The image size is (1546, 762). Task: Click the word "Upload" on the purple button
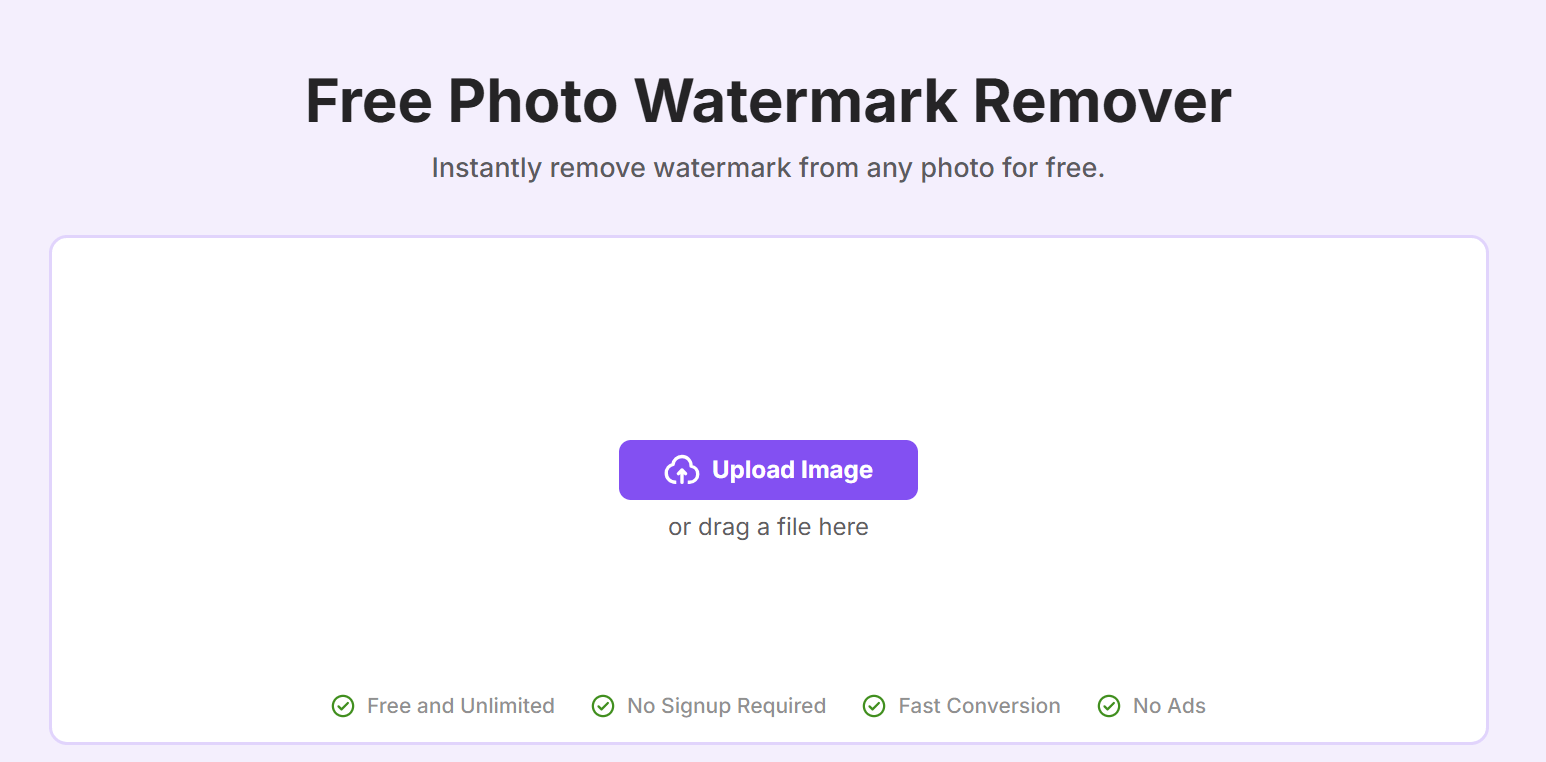[x=751, y=470]
